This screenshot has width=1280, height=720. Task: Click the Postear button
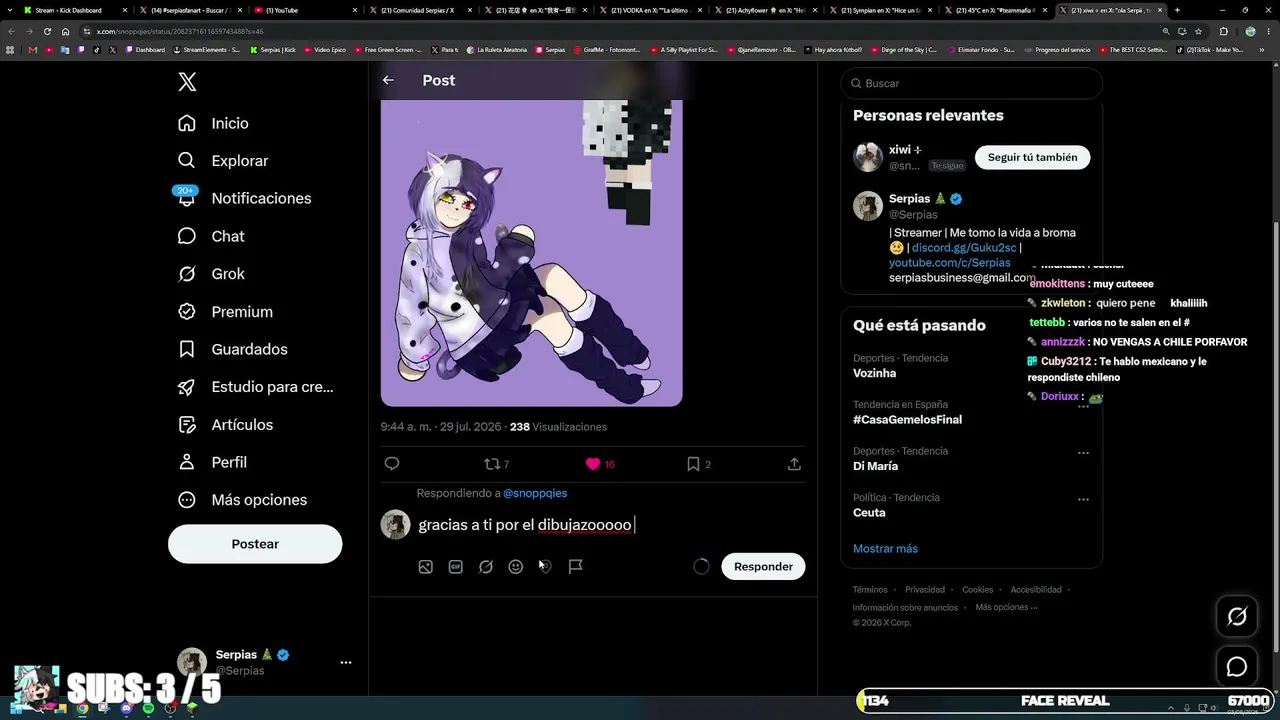pos(255,544)
